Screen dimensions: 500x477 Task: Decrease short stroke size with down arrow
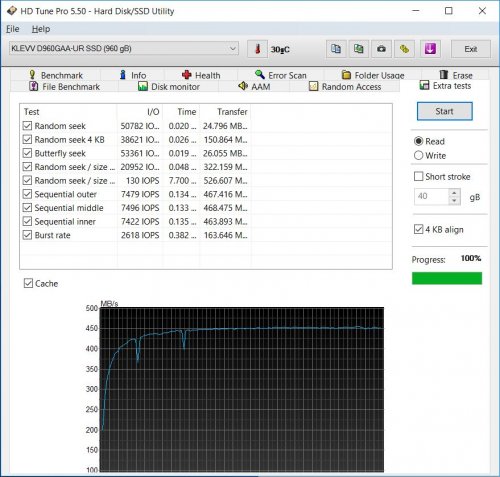[x=454, y=200]
